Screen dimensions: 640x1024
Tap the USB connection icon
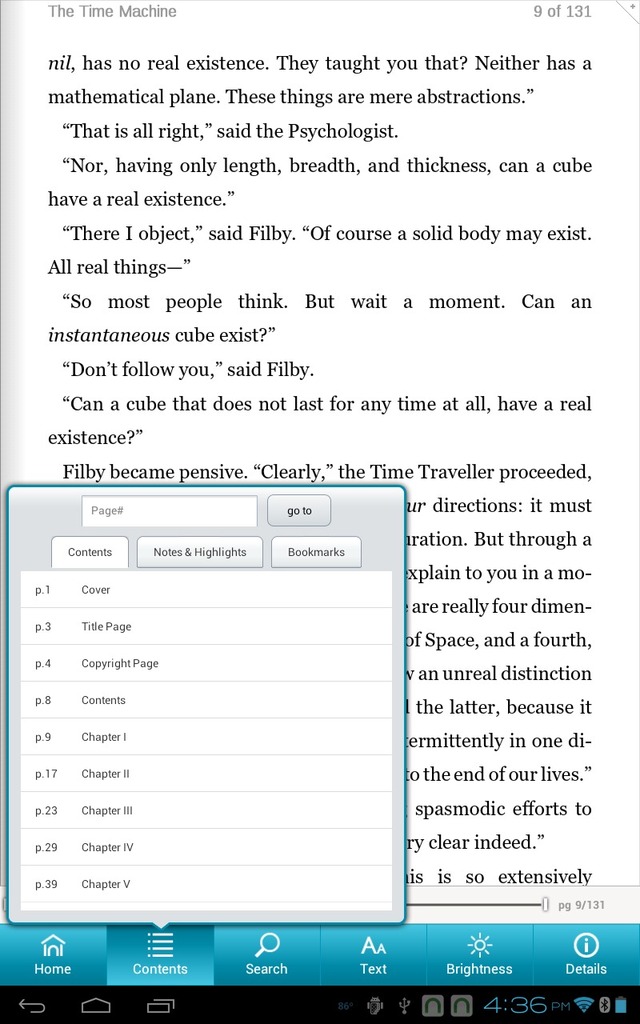tap(404, 1006)
